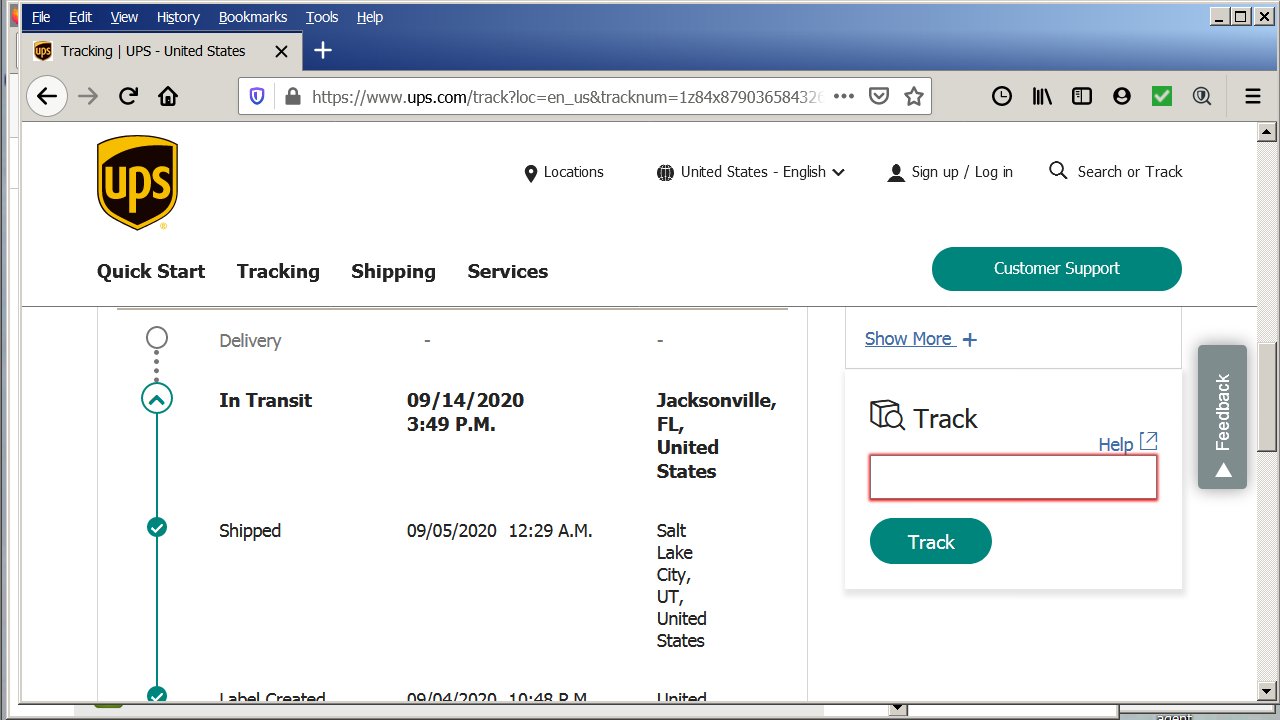Click the tracking number input field
1280x720 pixels.
[1012, 478]
